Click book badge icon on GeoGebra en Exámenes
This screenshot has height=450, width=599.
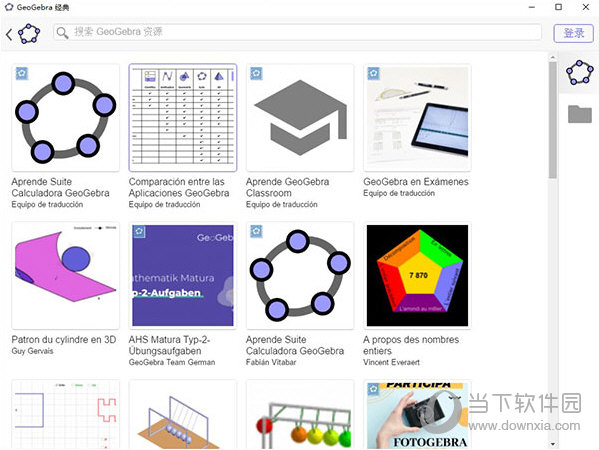[x=373, y=73]
